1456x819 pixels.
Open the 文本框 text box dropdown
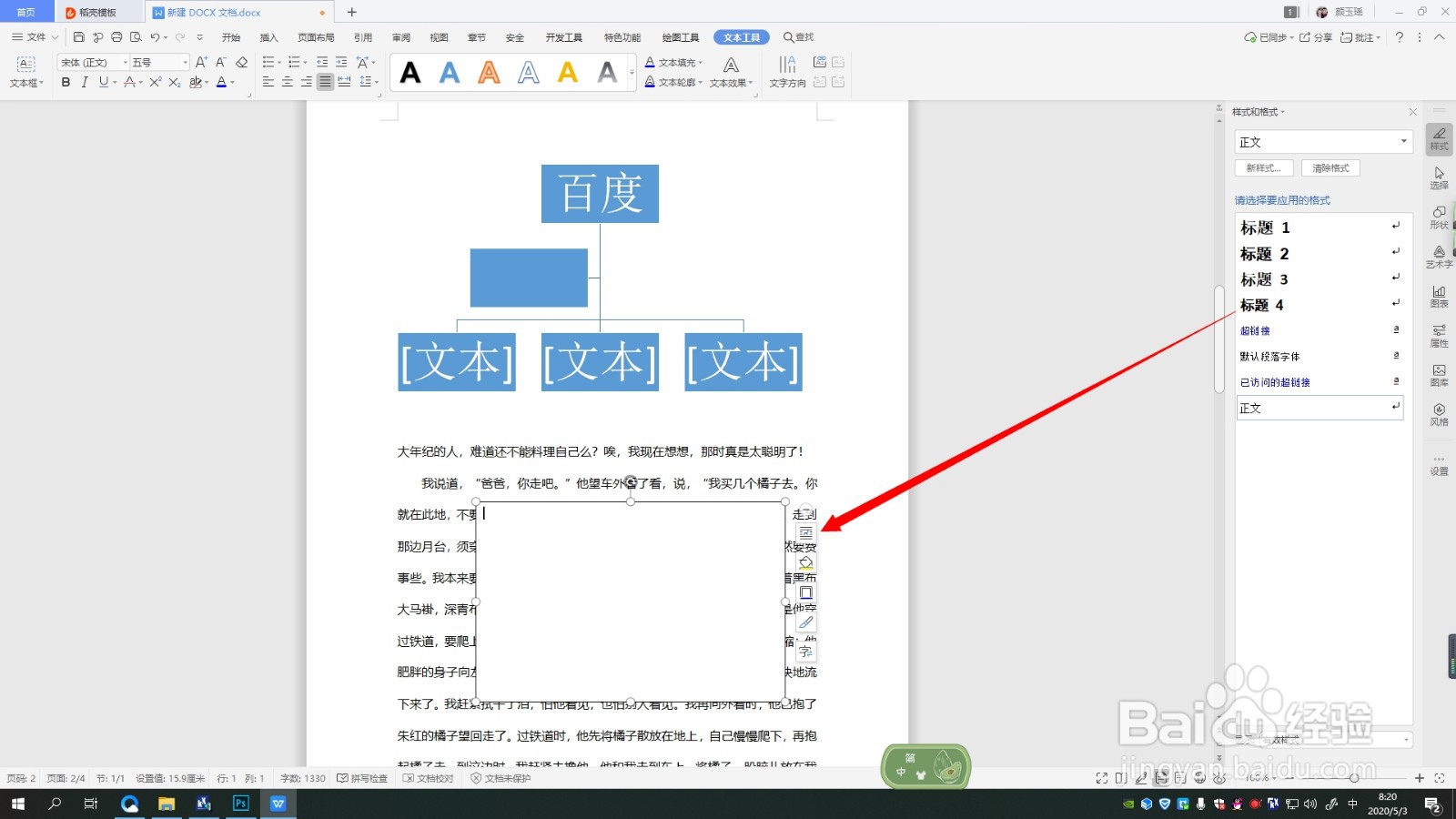[x=26, y=72]
